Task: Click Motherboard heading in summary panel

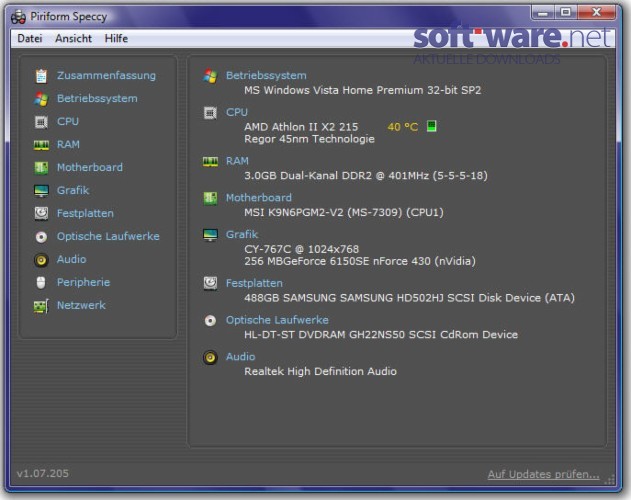Action: coord(259,198)
